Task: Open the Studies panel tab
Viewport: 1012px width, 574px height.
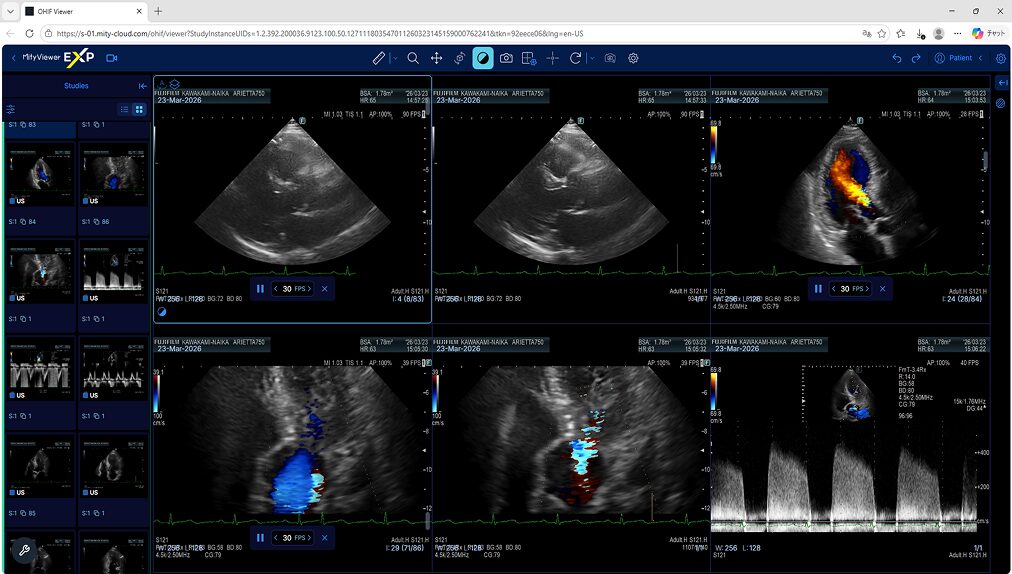Action: (76, 86)
